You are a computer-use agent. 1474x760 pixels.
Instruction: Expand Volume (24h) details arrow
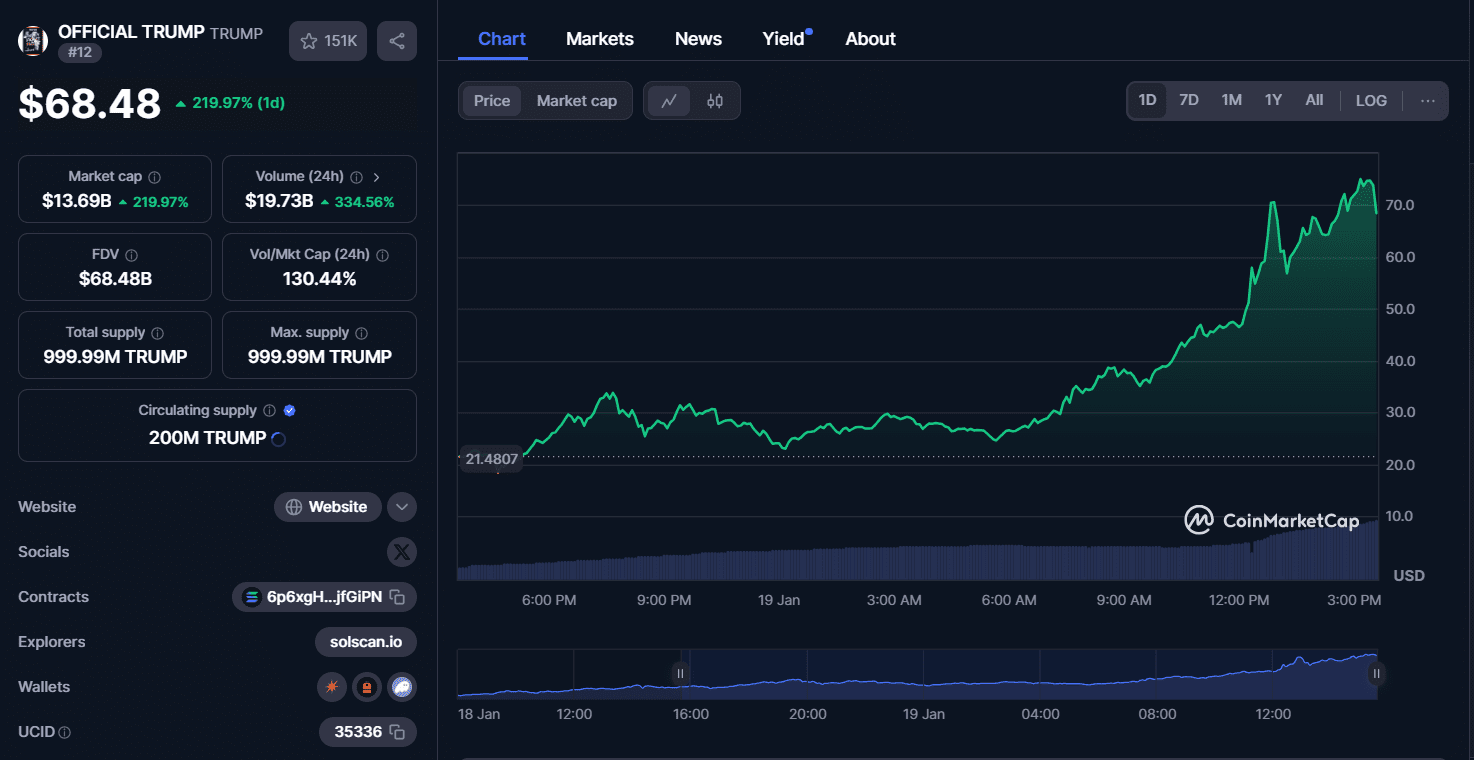click(376, 177)
